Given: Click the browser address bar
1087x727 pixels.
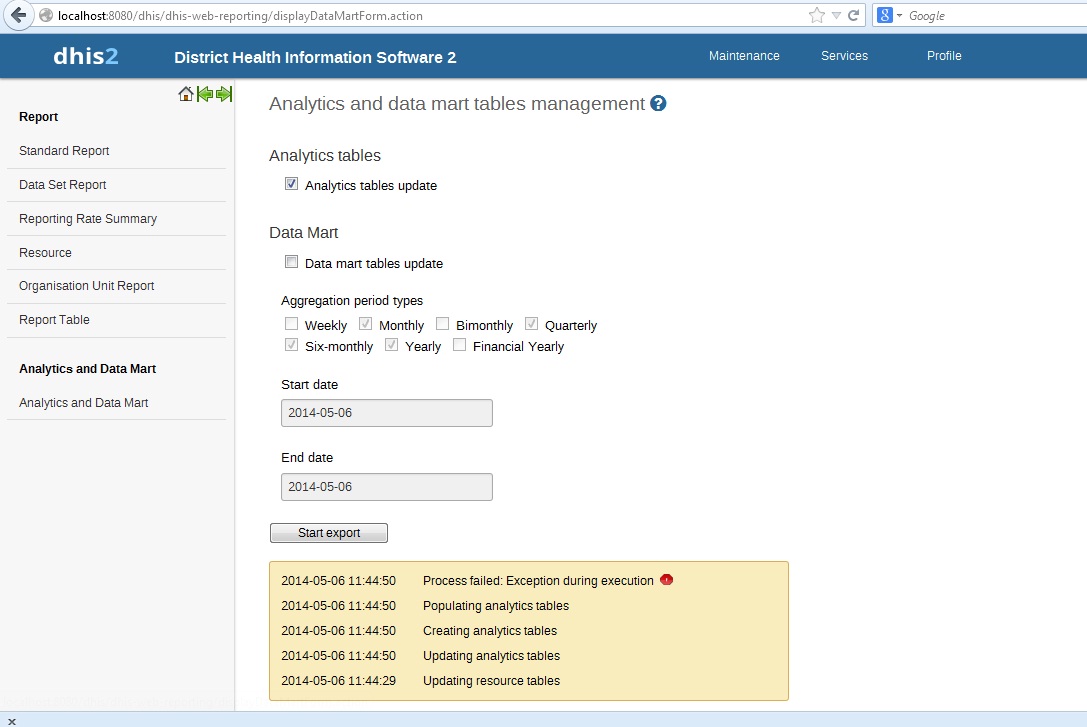Looking at the screenshot, I should point(423,15).
